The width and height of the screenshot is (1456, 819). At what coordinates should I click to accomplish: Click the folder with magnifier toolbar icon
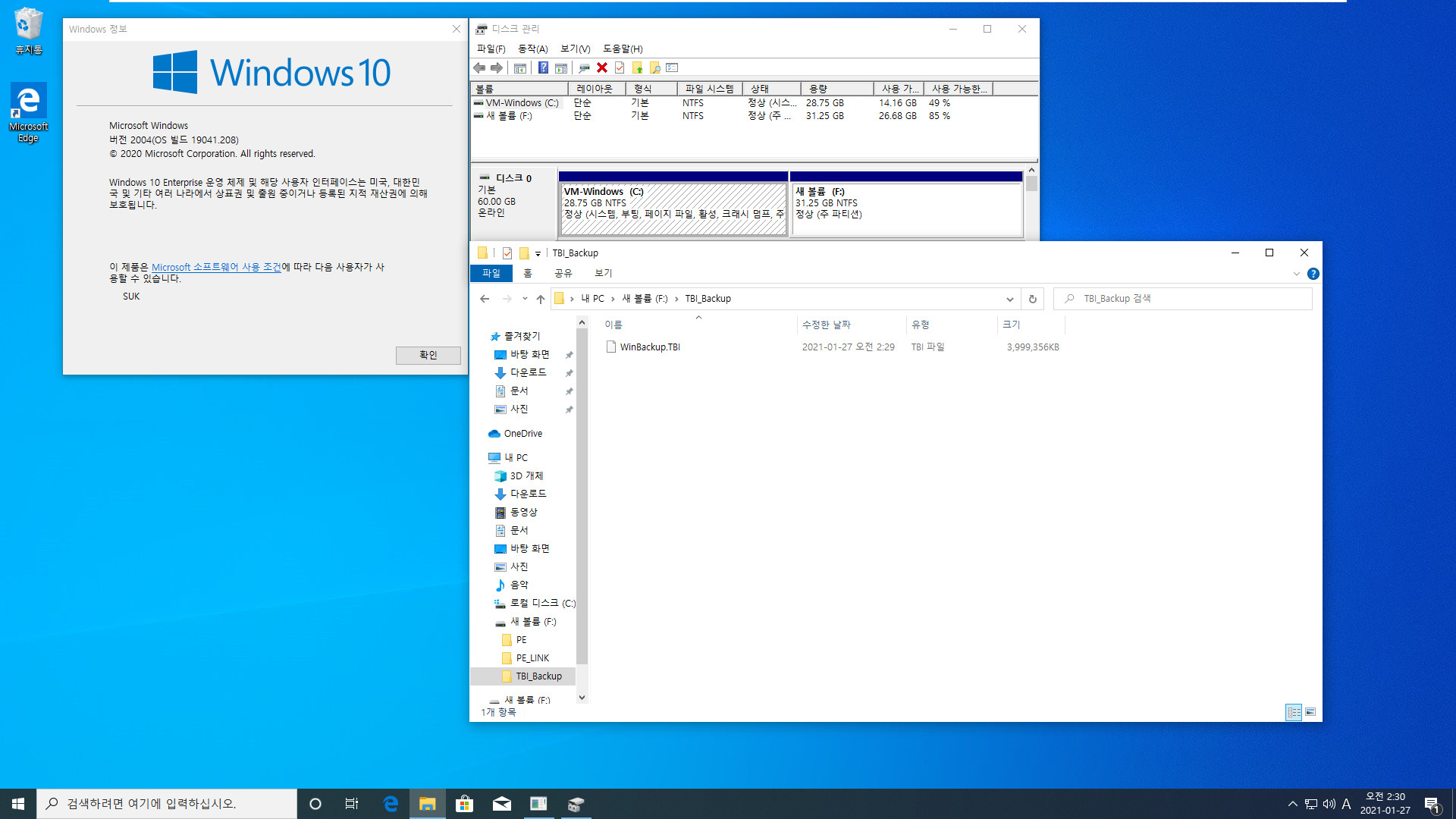(655, 68)
